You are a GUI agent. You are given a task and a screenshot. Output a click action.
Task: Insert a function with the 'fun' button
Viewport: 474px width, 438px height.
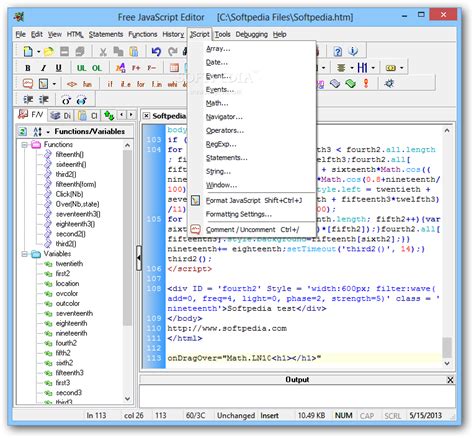(x=87, y=84)
